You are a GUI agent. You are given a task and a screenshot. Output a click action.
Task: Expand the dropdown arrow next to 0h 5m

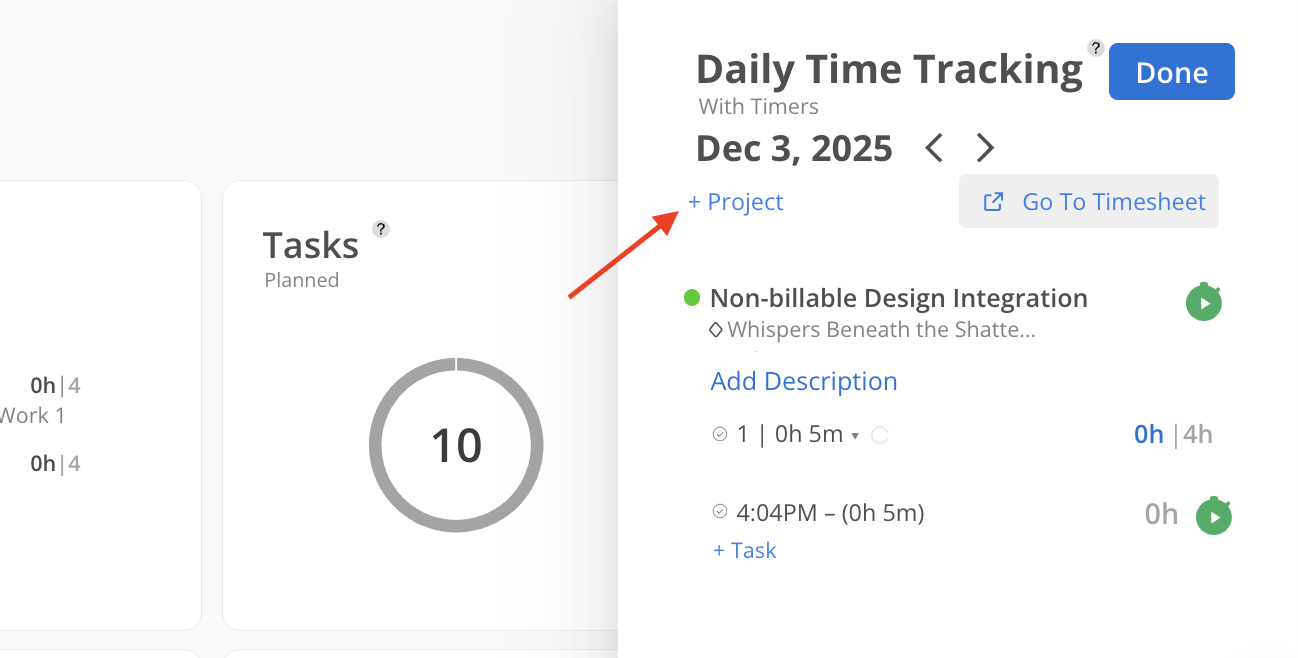tap(855, 435)
